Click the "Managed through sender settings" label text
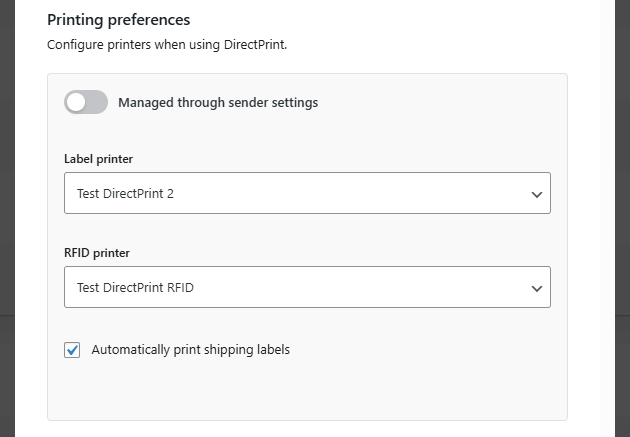630x437 pixels. 218,102
